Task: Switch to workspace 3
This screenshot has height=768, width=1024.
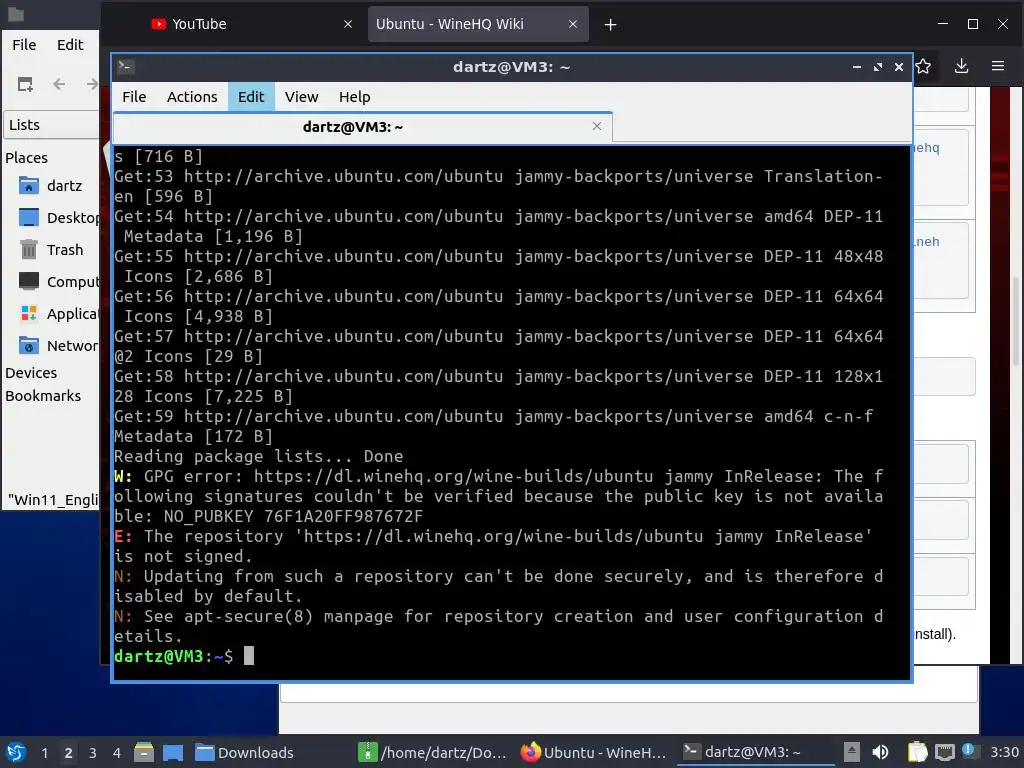Action: pos(93,753)
